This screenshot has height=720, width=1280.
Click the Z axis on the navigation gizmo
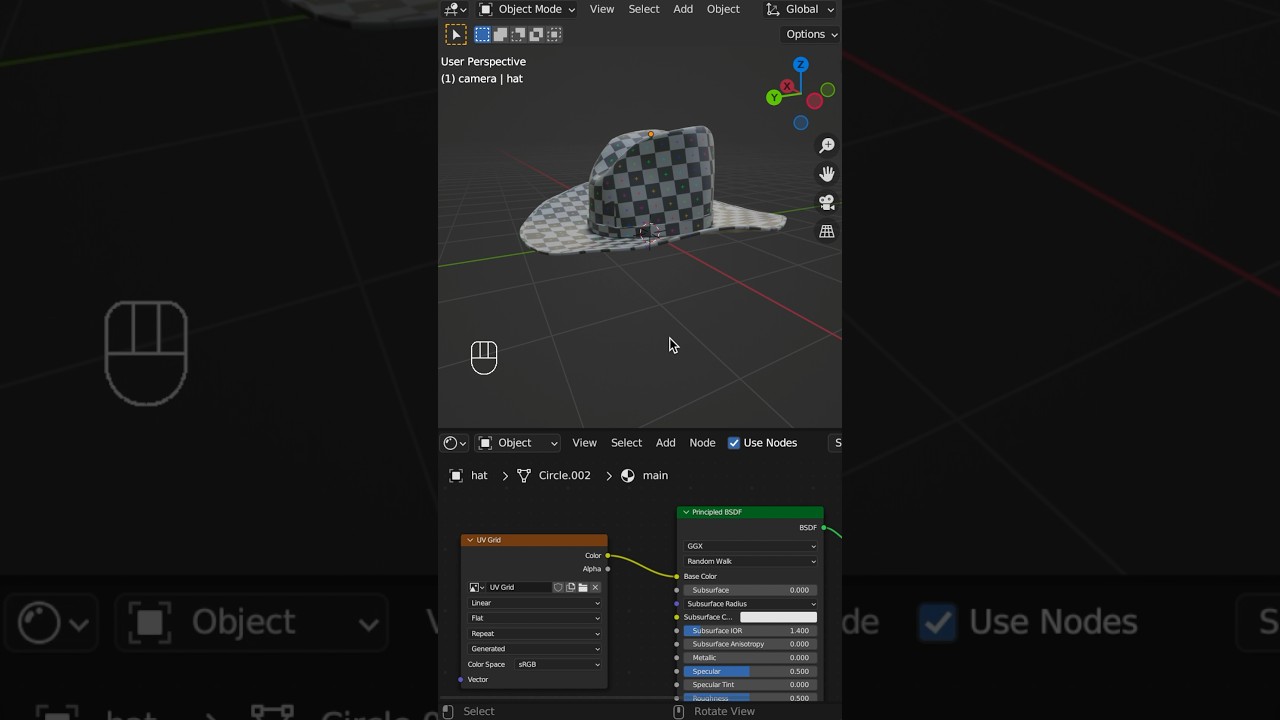tap(800, 64)
